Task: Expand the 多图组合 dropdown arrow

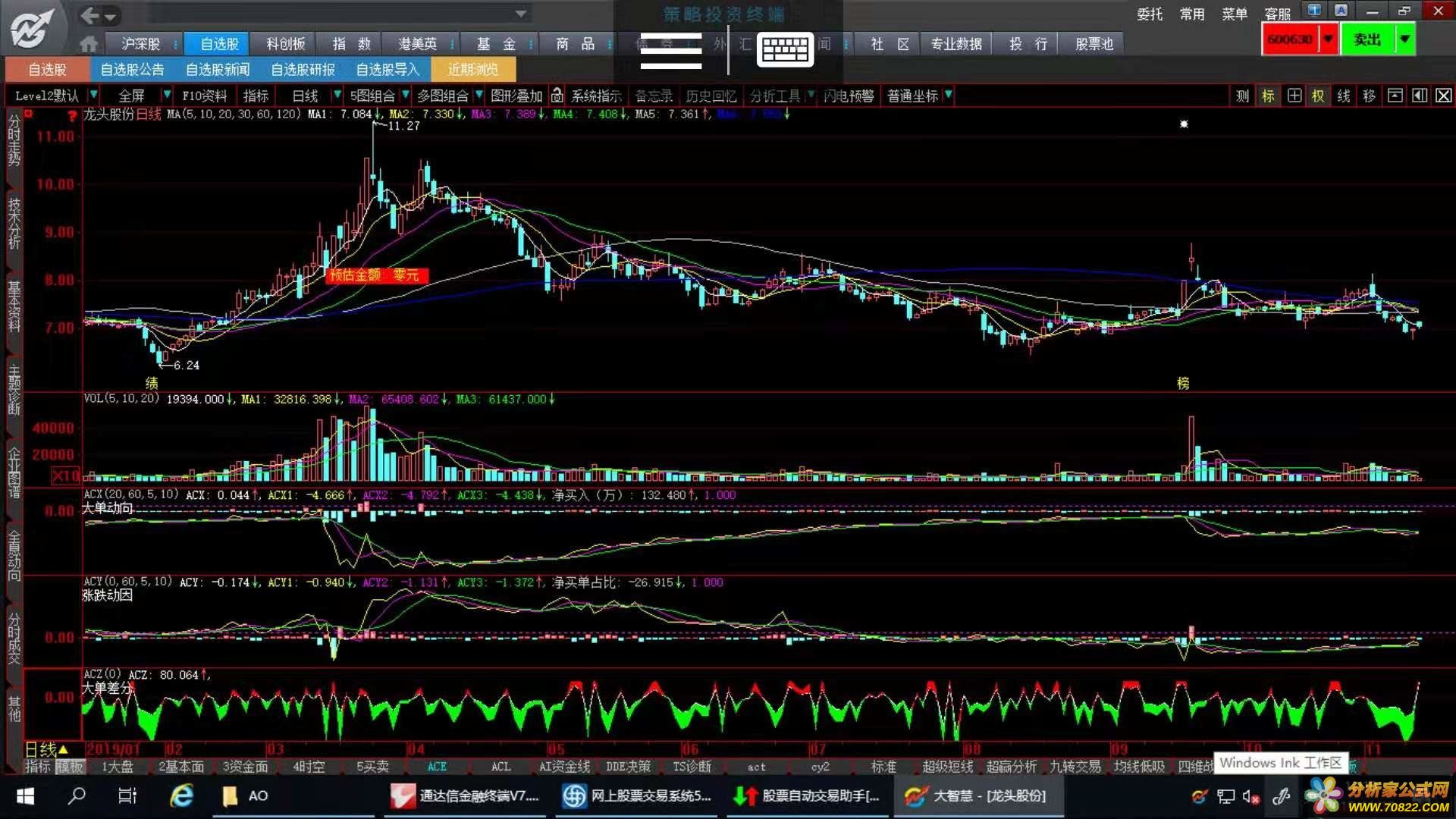Action: (x=479, y=95)
